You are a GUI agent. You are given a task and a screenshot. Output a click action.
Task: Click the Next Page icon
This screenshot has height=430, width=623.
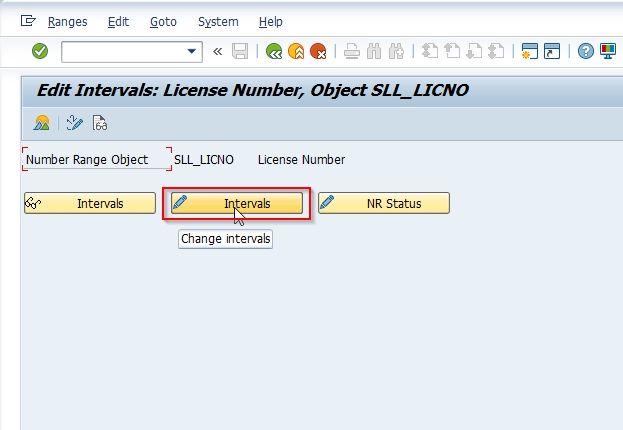pos(474,51)
